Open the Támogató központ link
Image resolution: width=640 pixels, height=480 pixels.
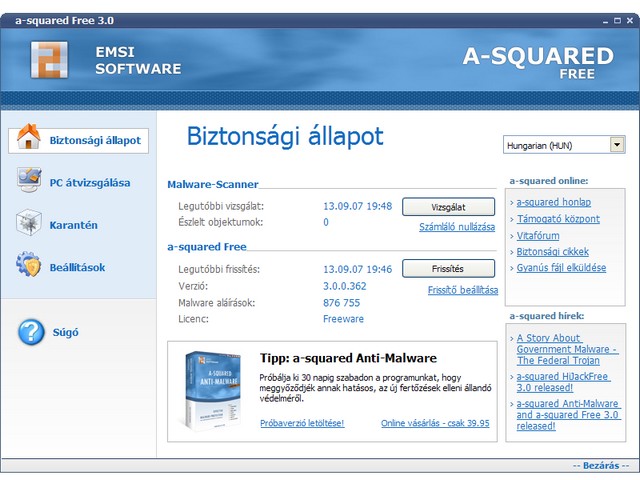coord(558,219)
